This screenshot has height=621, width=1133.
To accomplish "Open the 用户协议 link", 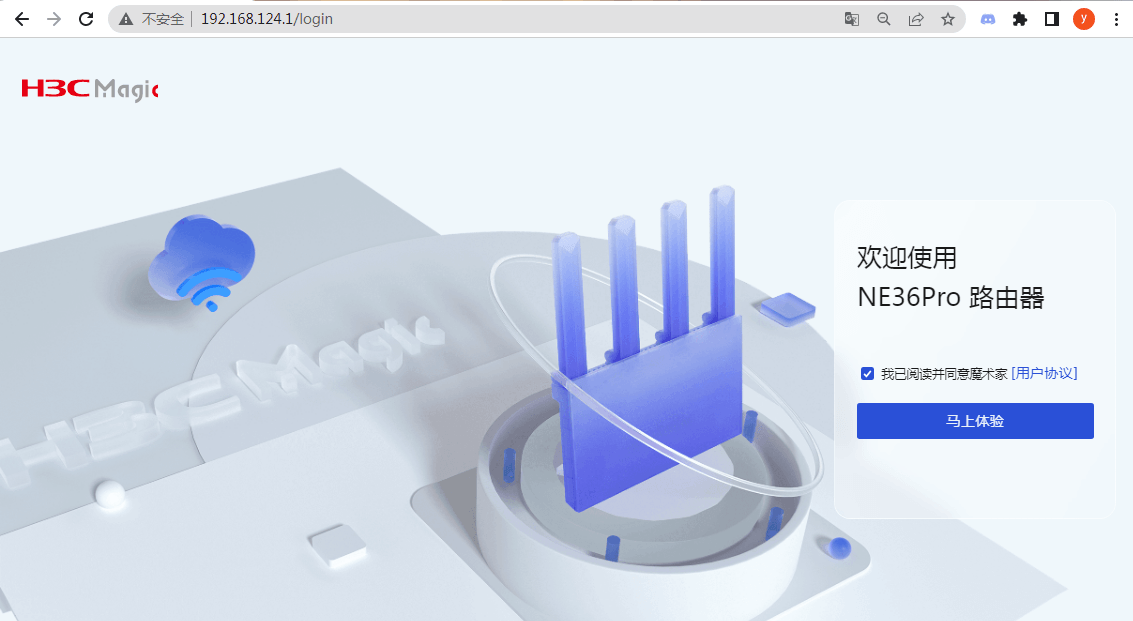I will coord(1044,373).
